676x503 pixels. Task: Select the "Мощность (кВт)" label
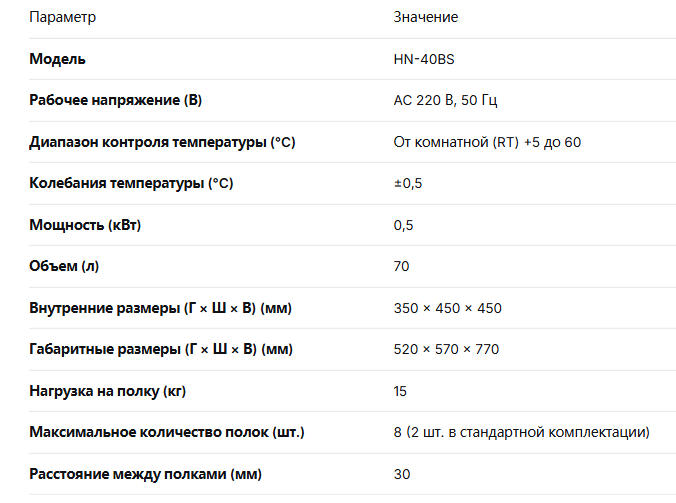(x=85, y=225)
